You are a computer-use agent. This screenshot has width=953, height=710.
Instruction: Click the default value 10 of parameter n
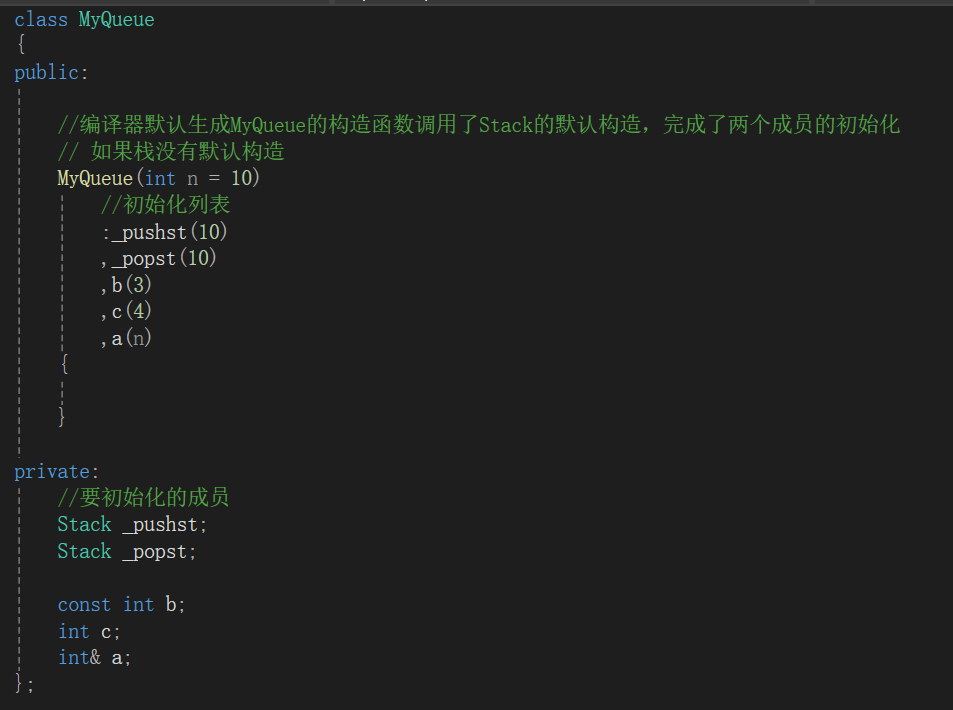coord(241,178)
